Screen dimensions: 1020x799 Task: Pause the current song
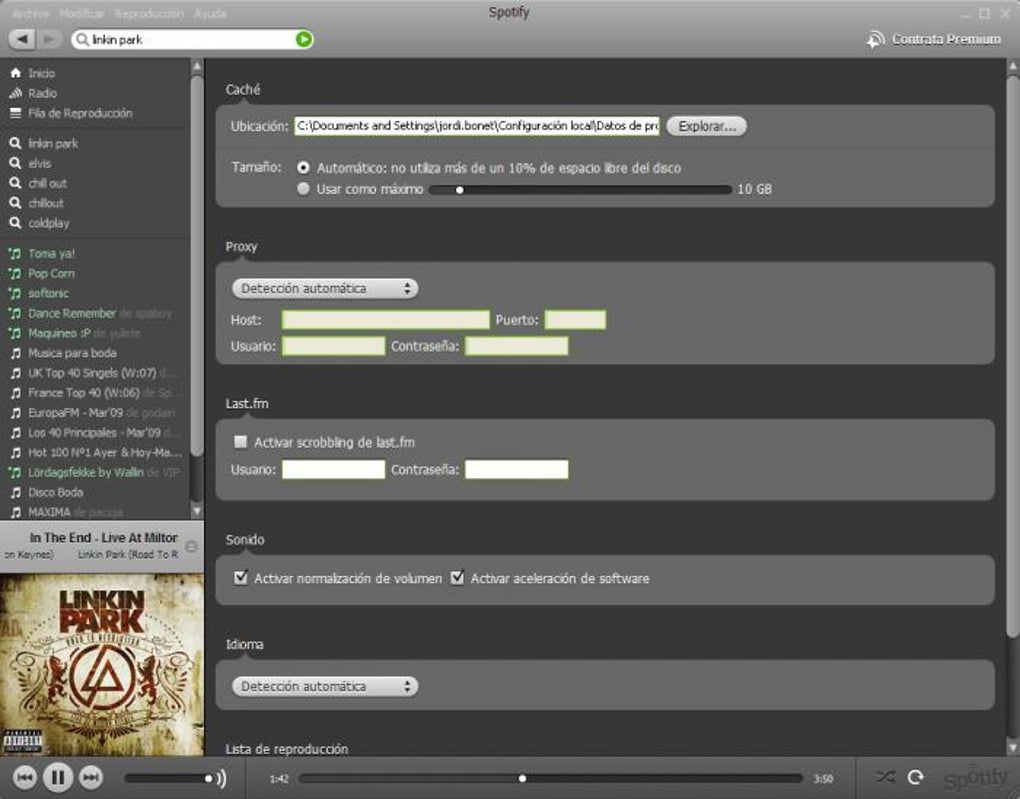point(57,778)
